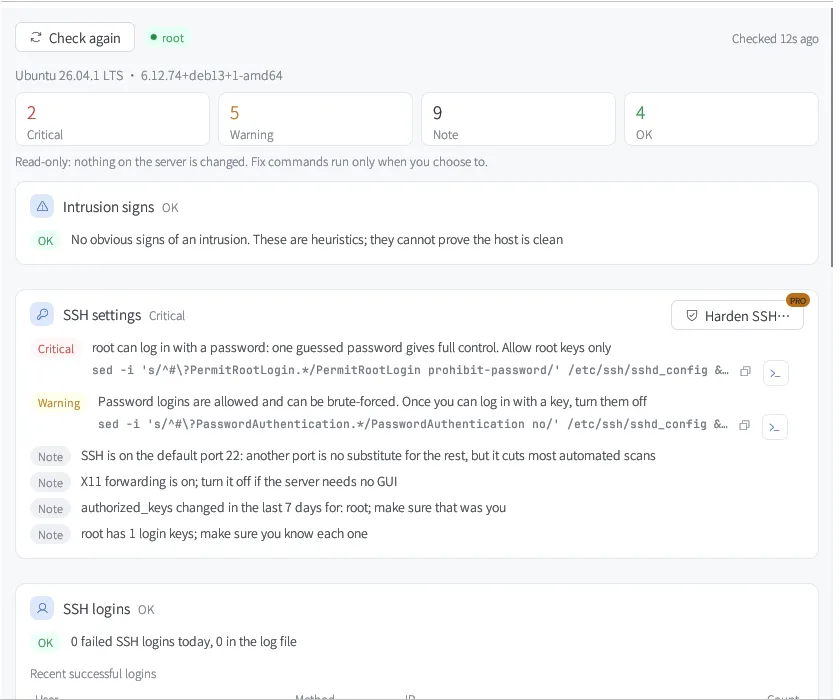Image resolution: width=840 pixels, height=700 pixels.
Task: Run the PasswordAuthentication fix in terminal
Action: pyautogui.click(x=775, y=427)
